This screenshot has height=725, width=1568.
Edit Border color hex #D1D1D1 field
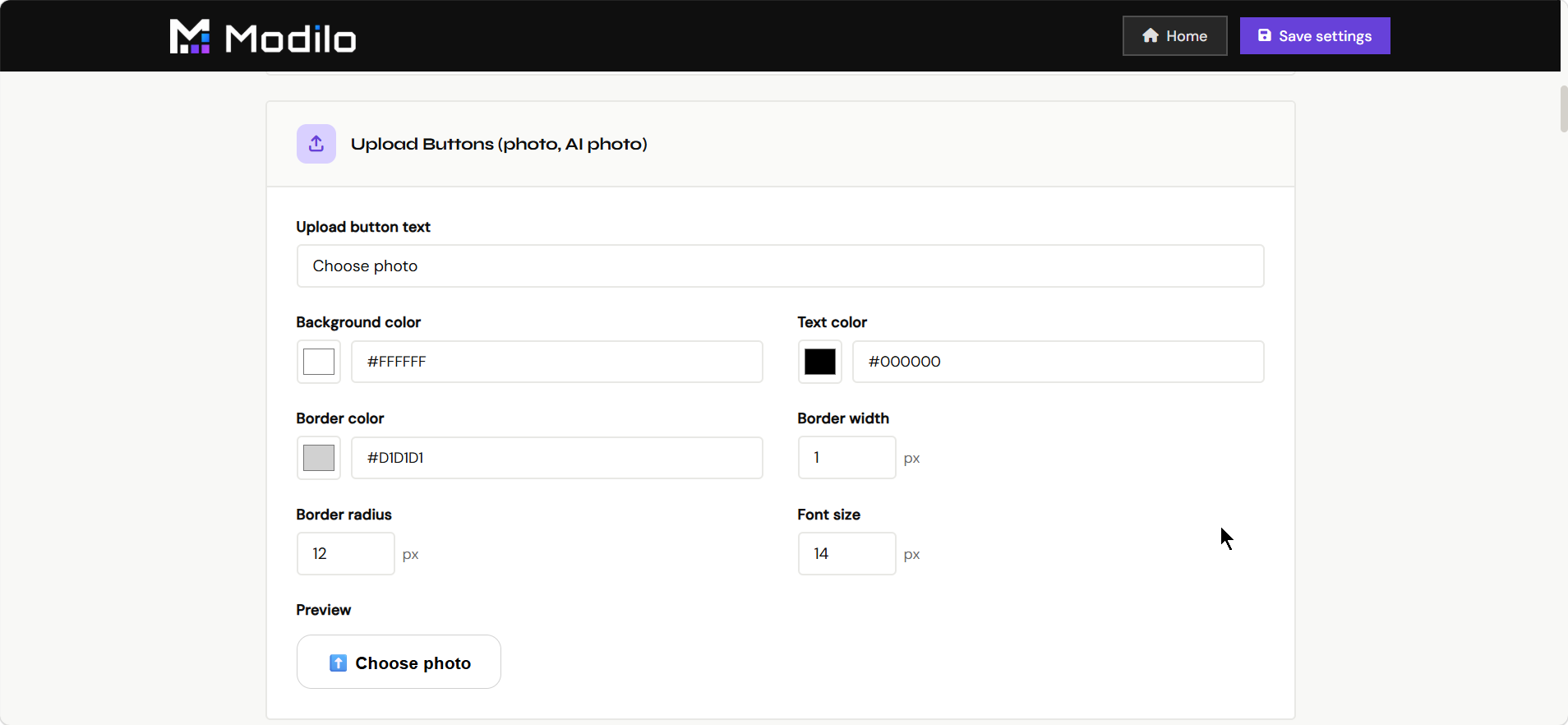click(x=557, y=458)
